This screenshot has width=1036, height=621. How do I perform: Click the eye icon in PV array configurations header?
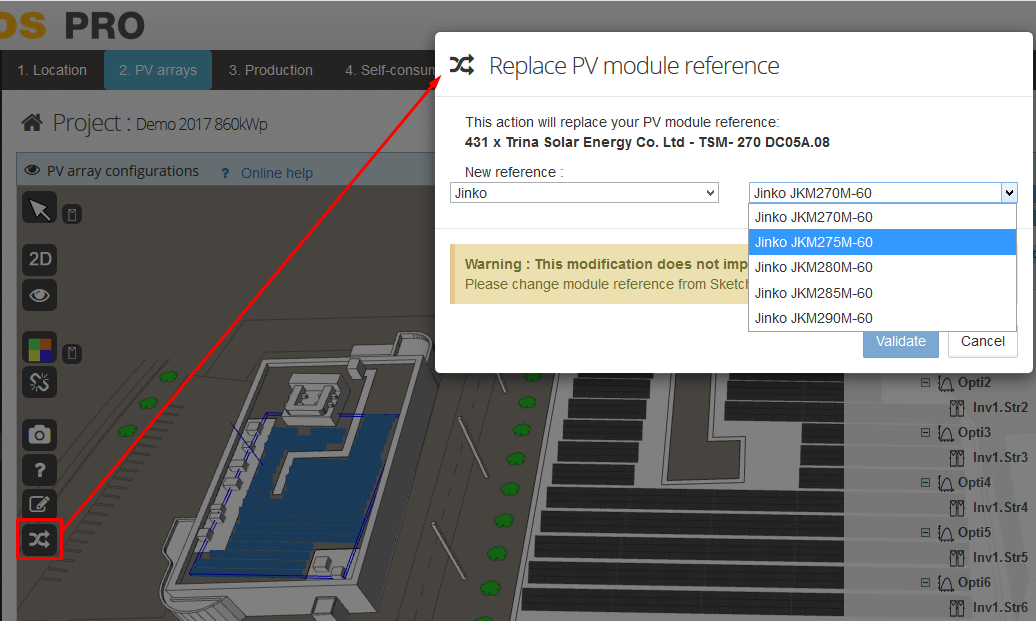pos(32,170)
